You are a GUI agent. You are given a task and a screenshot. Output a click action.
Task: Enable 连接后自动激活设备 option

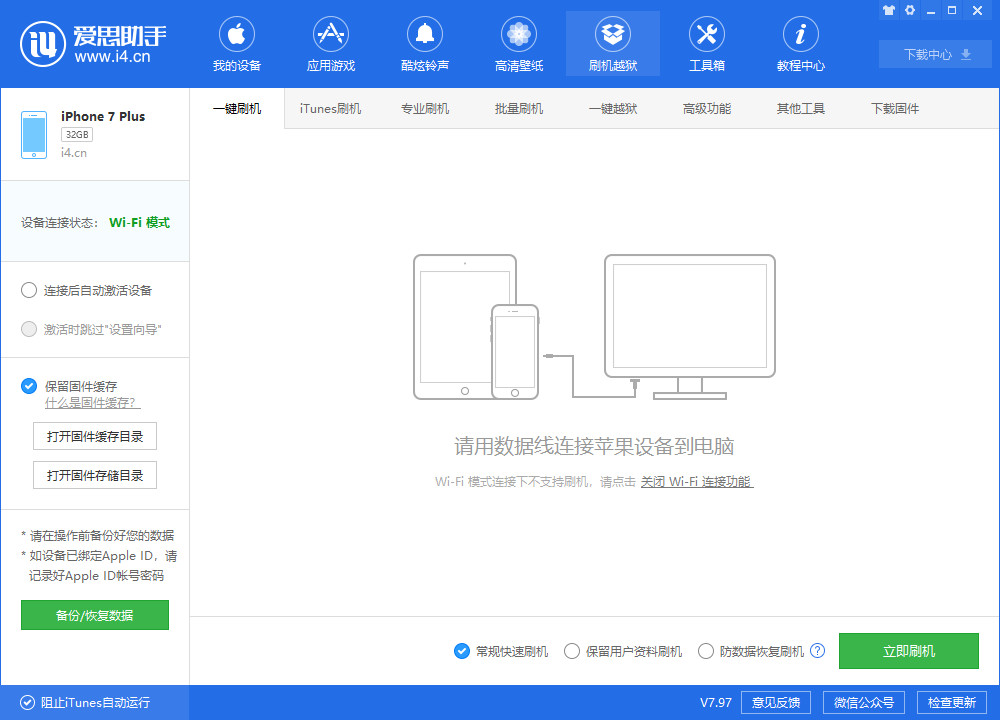coord(29,290)
